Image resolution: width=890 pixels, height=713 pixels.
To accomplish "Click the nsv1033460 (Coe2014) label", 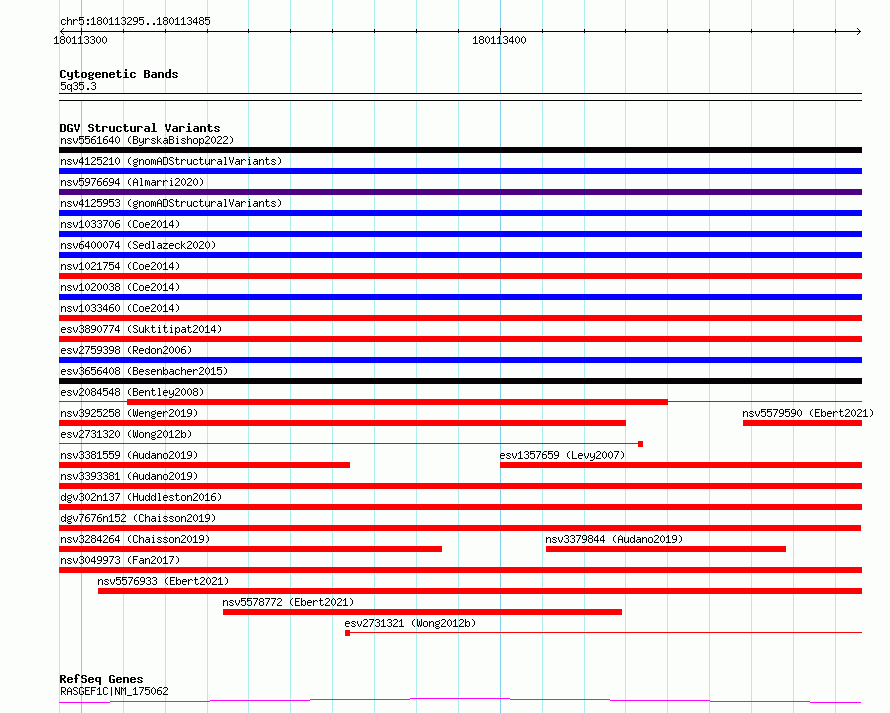I will coord(120,308).
